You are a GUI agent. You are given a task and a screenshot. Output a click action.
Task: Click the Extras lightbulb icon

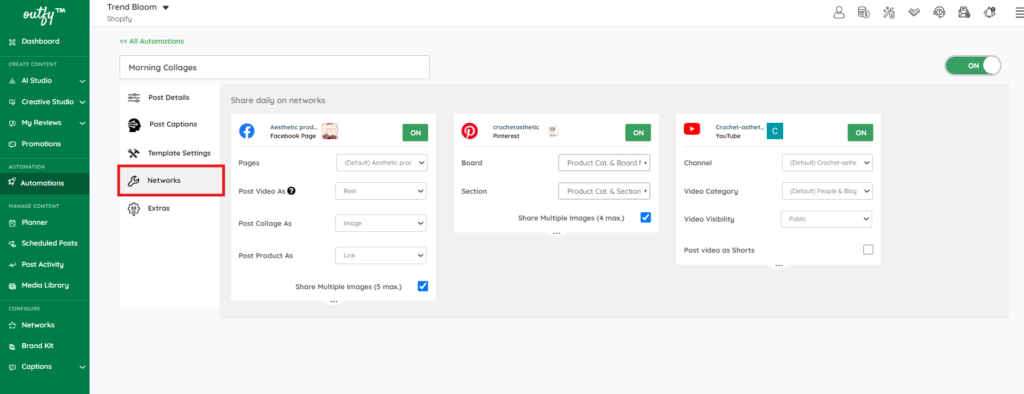134,208
